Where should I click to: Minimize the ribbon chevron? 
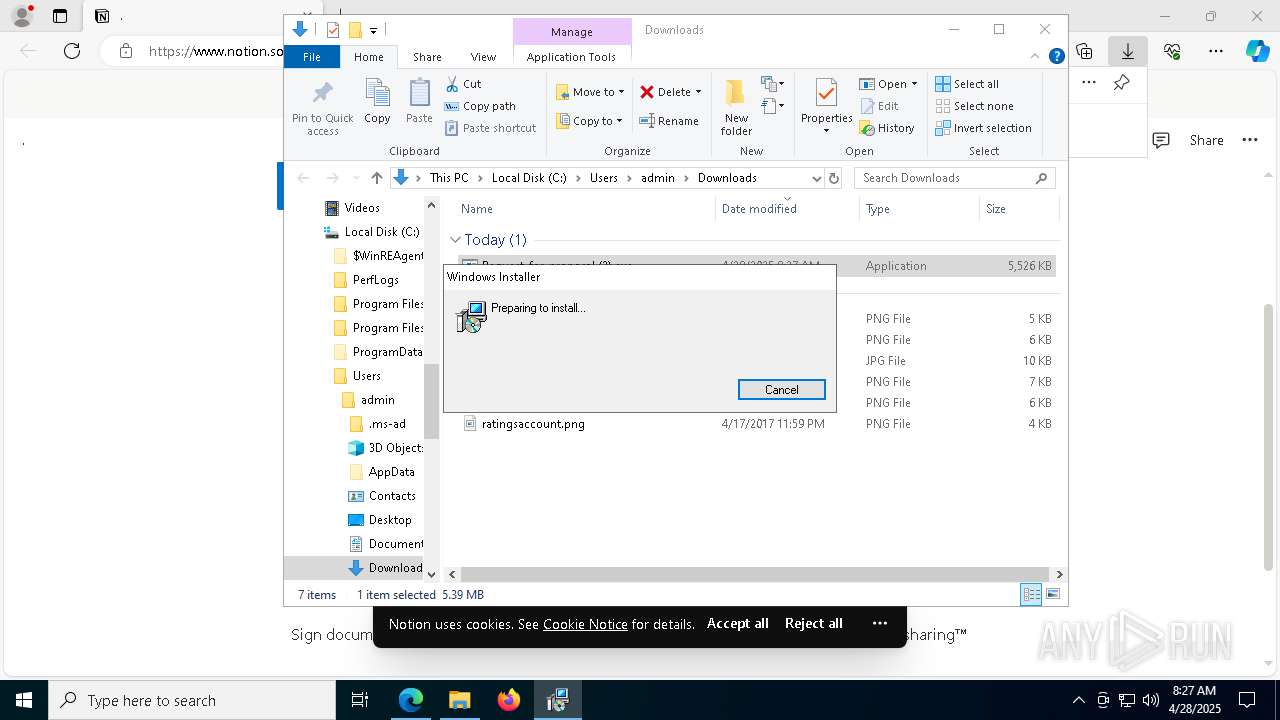coord(1036,57)
